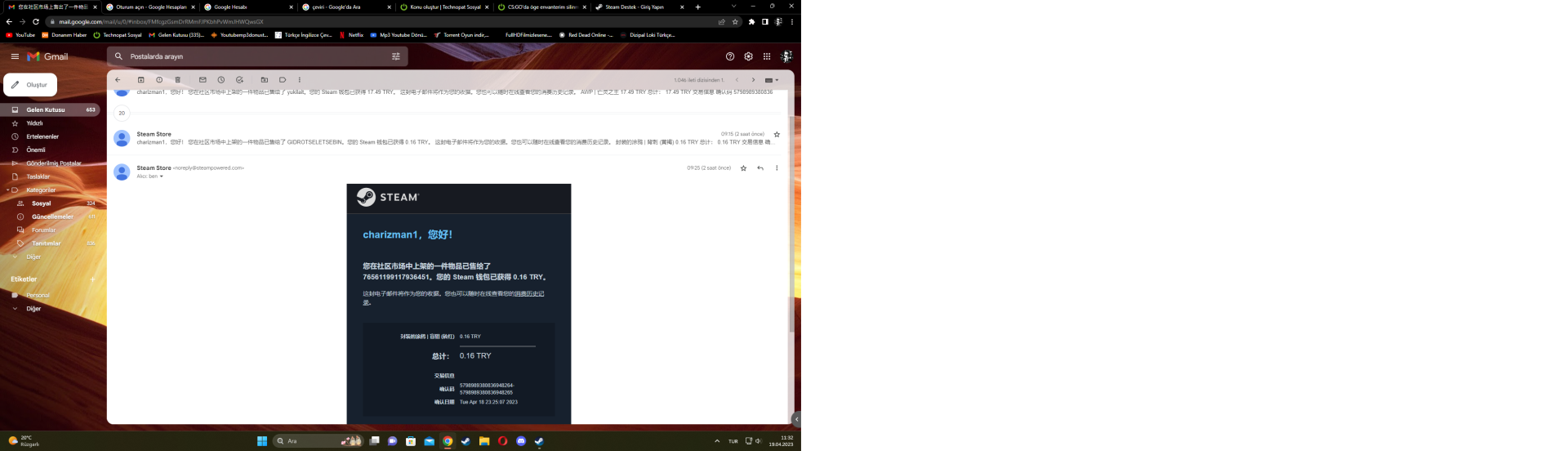1568x451 pixels.
Task: Open the Google account avatar in Gmail
Action: click(x=786, y=56)
